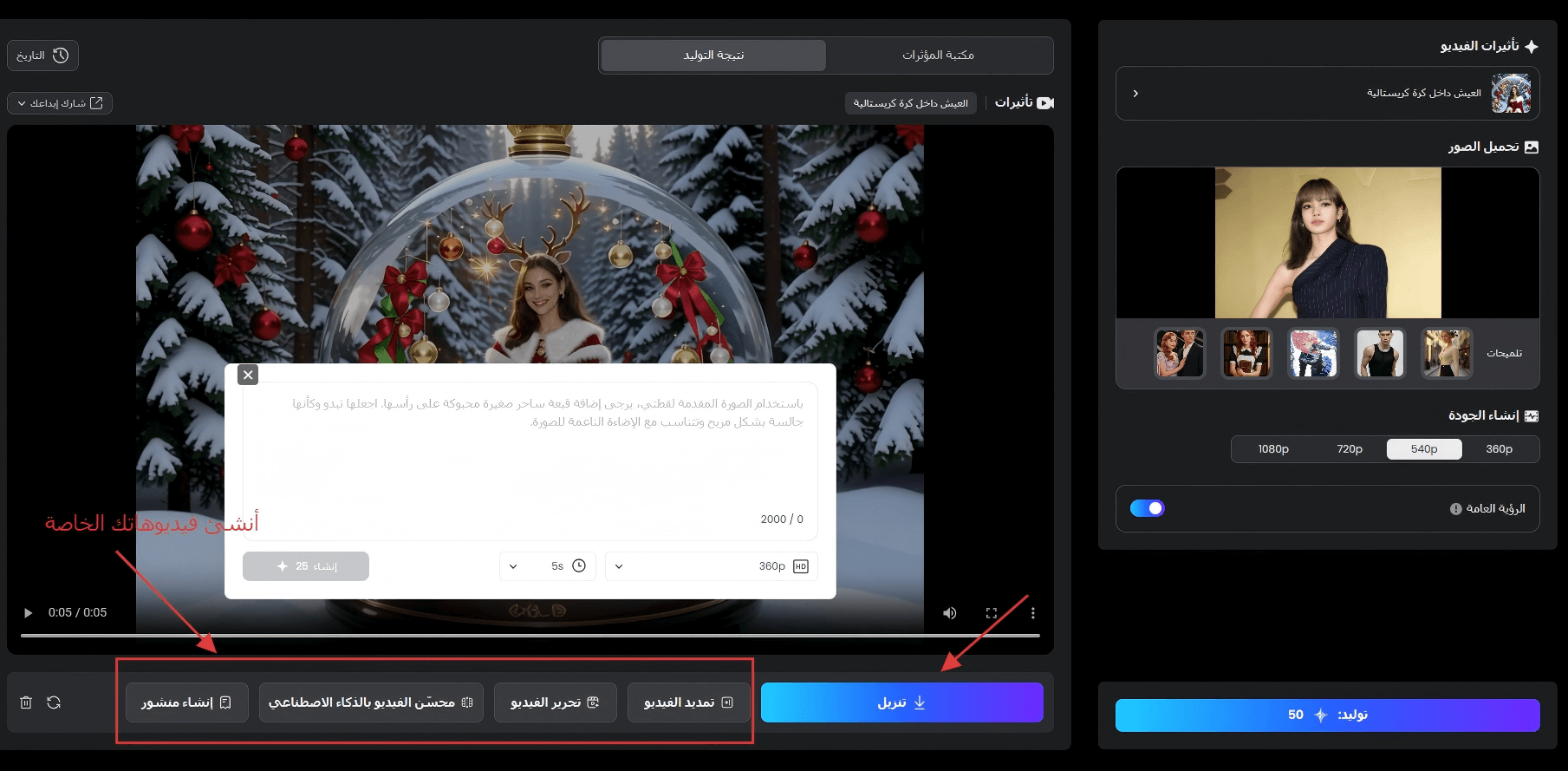Close the prompt popup with X
The width and height of the screenshot is (1568, 771).
click(248, 375)
